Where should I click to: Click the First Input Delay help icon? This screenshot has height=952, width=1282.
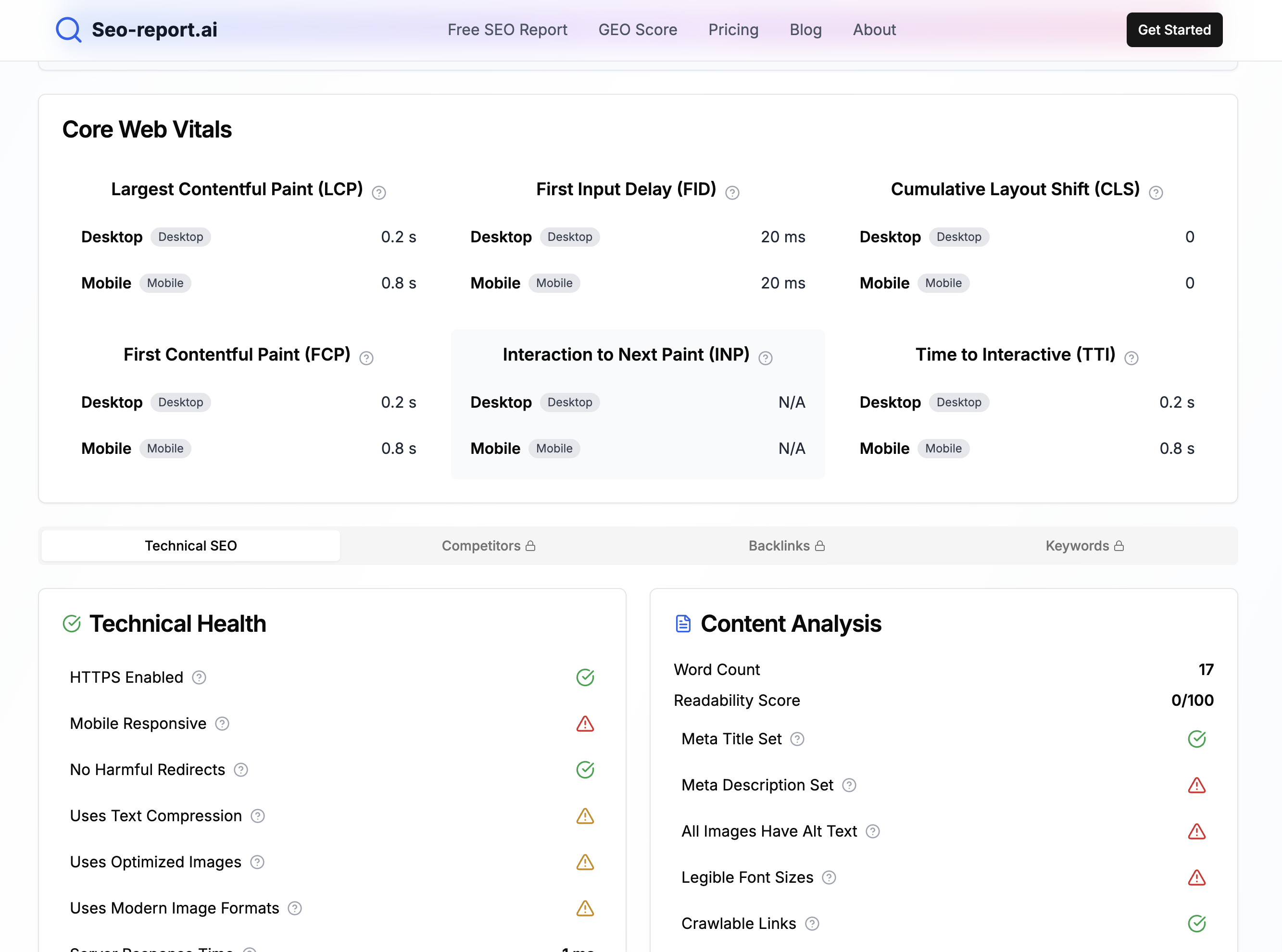(732, 192)
